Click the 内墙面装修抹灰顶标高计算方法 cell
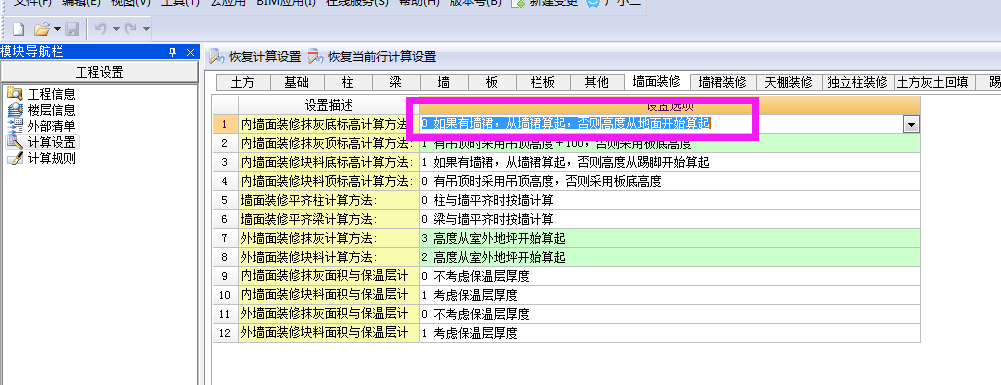Screen dimensions: 1001x385 329,143
